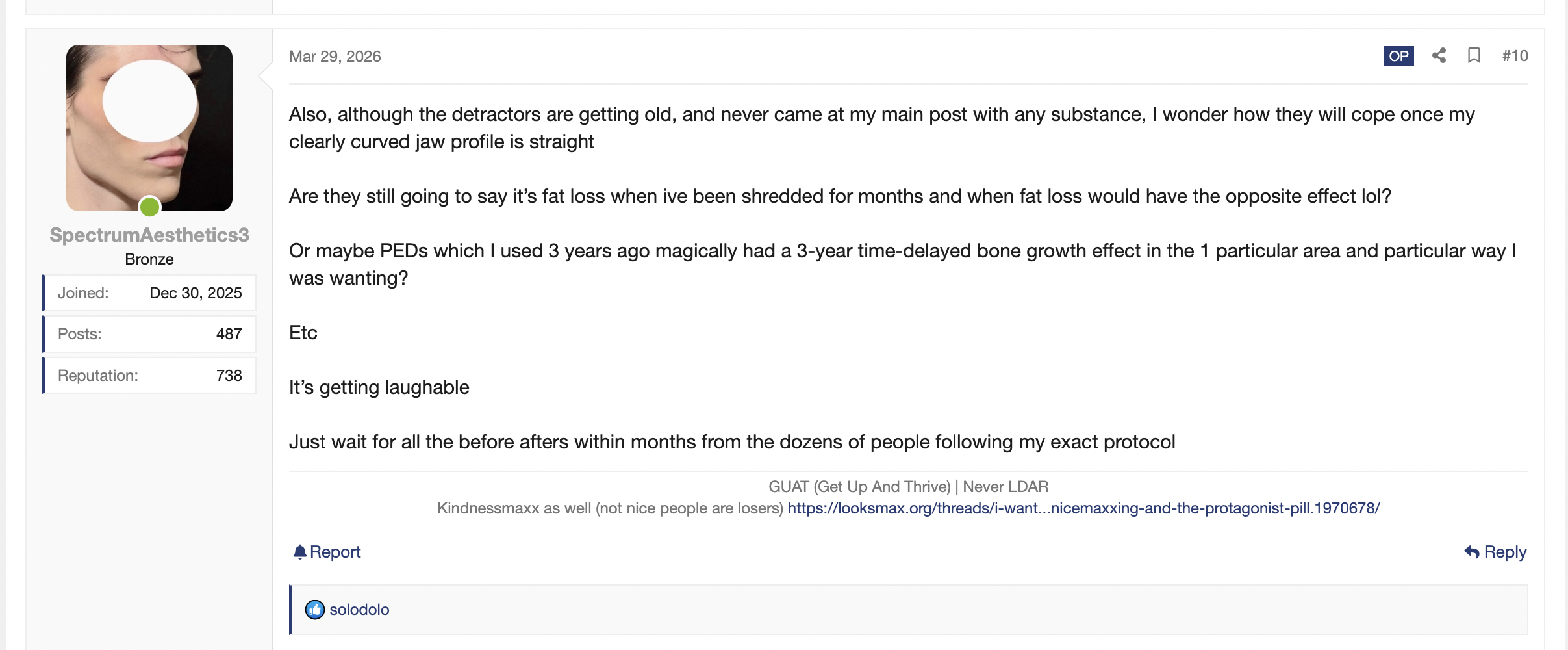Click the share icon on post #10
Image resolution: width=1568 pixels, height=650 pixels.
pos(1439,56)
